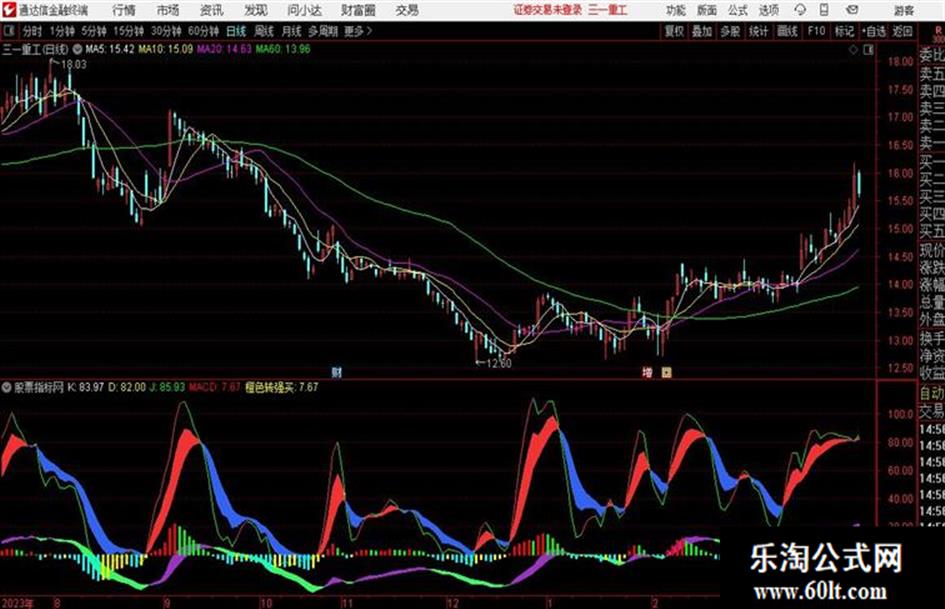Click the 返回 button

[902, 31]
